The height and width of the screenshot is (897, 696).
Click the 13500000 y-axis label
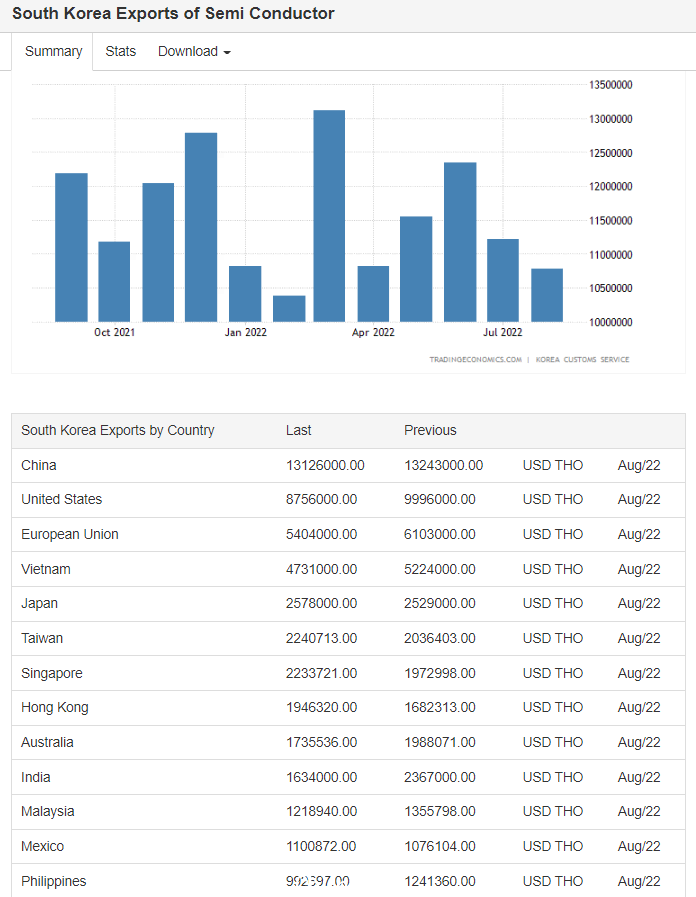pyautogui.click(x=611, y=85)
